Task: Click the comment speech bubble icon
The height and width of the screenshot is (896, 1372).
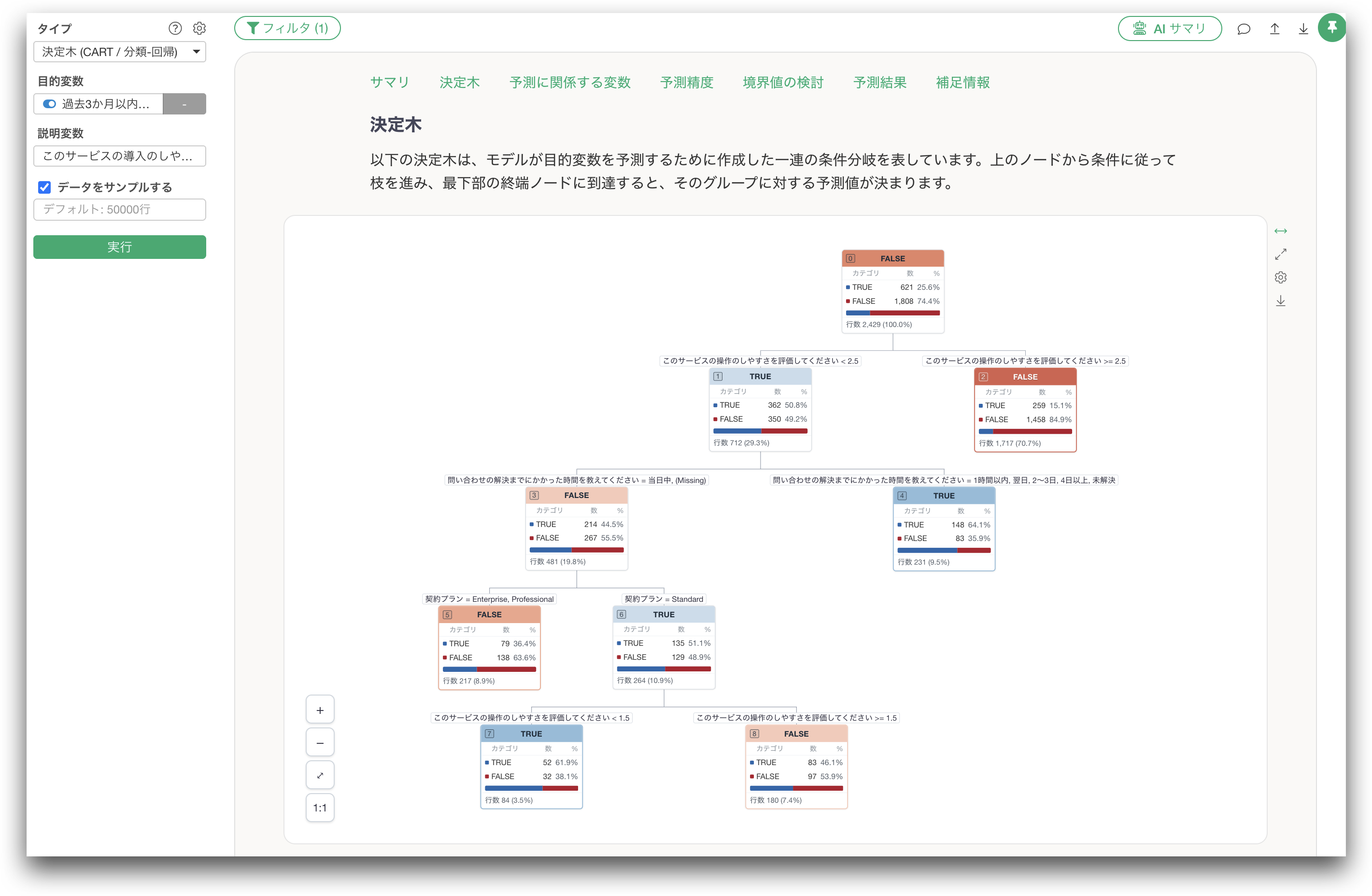Action: click(x=1244, y=29)
